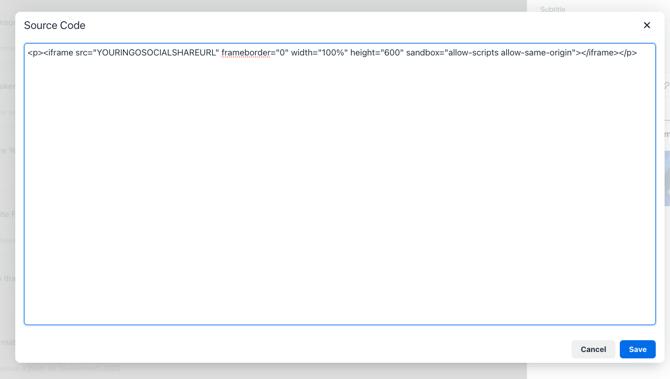
Task: Save the source code changes
Action: pyautogui.click(x=637, y=349)
